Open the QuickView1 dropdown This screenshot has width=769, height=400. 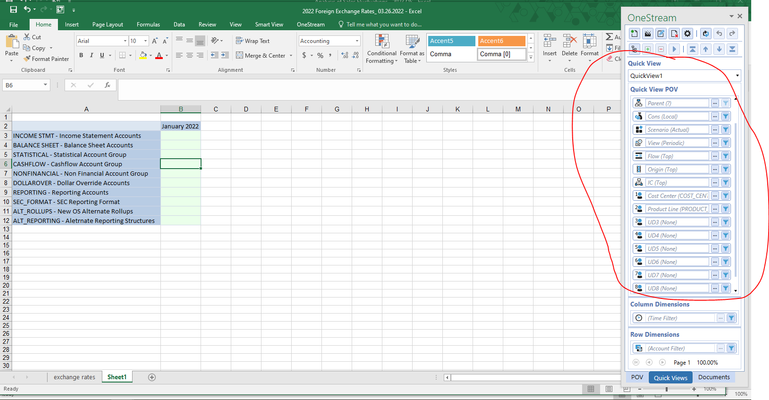[737, 75]
